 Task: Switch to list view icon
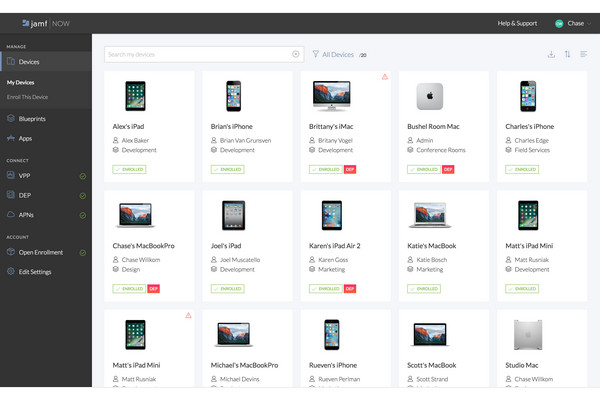[584, 54]
